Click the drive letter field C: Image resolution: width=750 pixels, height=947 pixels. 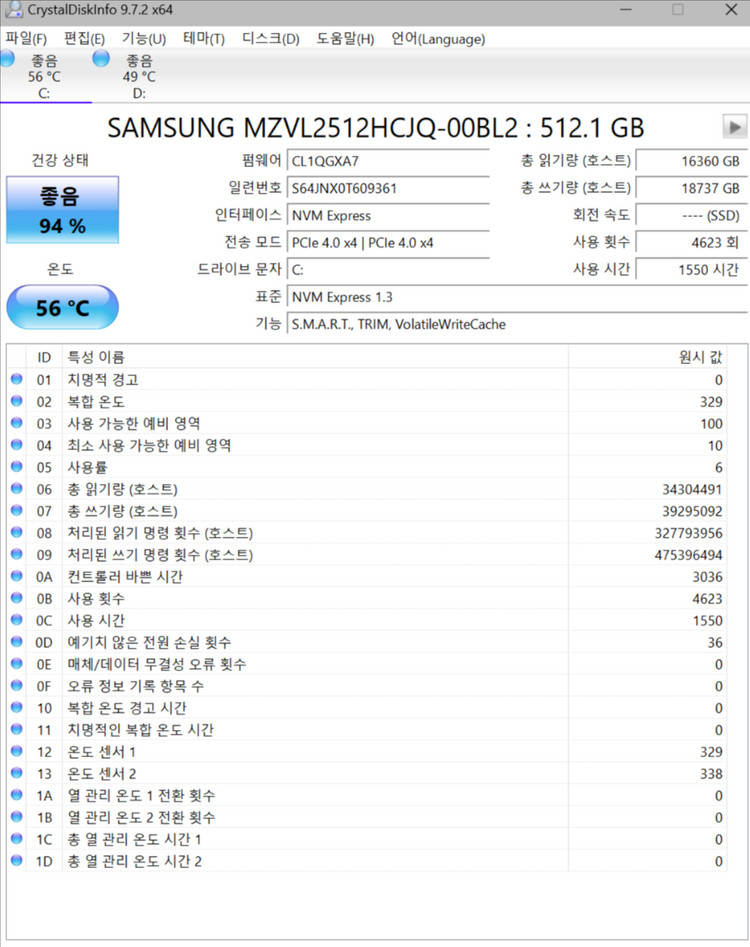(x=388, y=270)
